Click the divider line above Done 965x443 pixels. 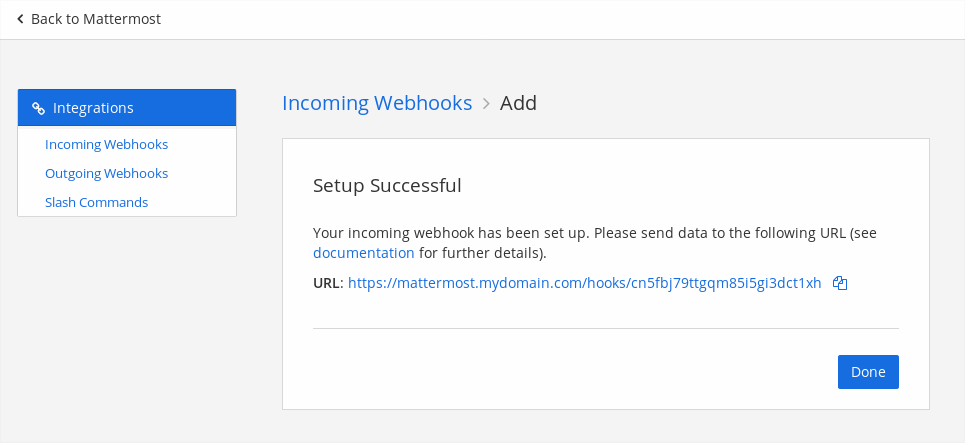click(605, 328)
